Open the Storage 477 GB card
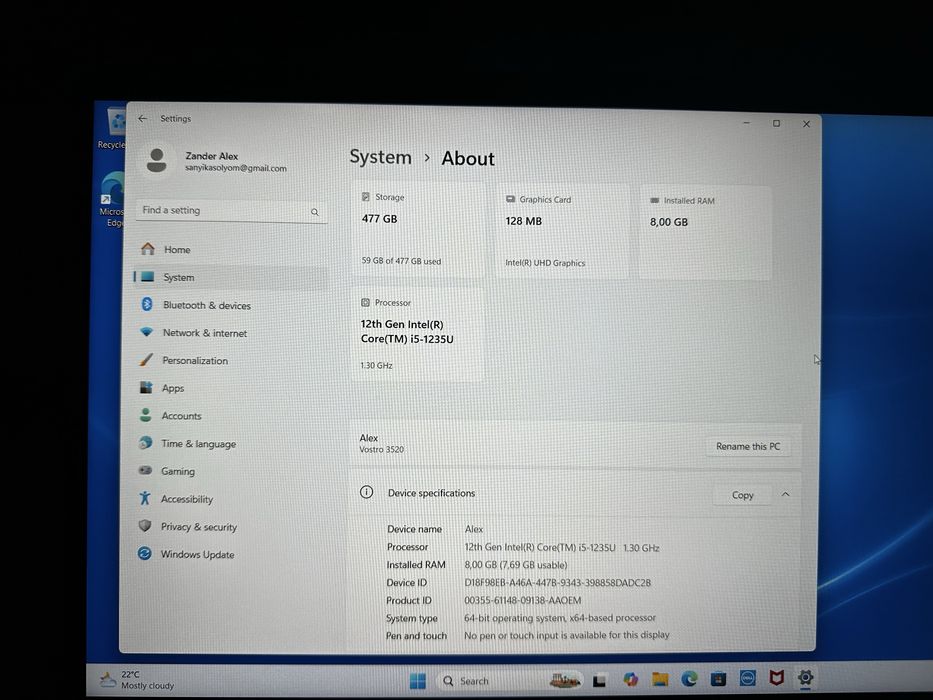The image size is (933, 700). coord(418,230)
